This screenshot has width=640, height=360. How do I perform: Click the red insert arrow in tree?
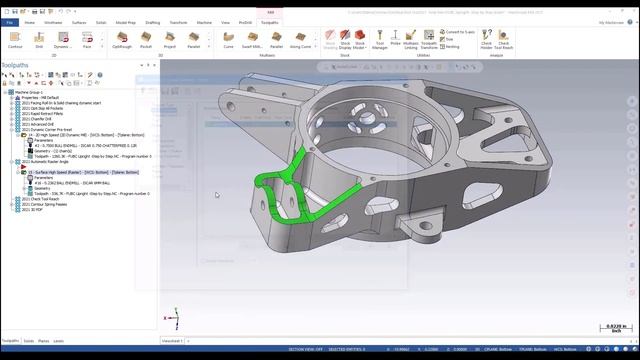click(x=23, y=167)
